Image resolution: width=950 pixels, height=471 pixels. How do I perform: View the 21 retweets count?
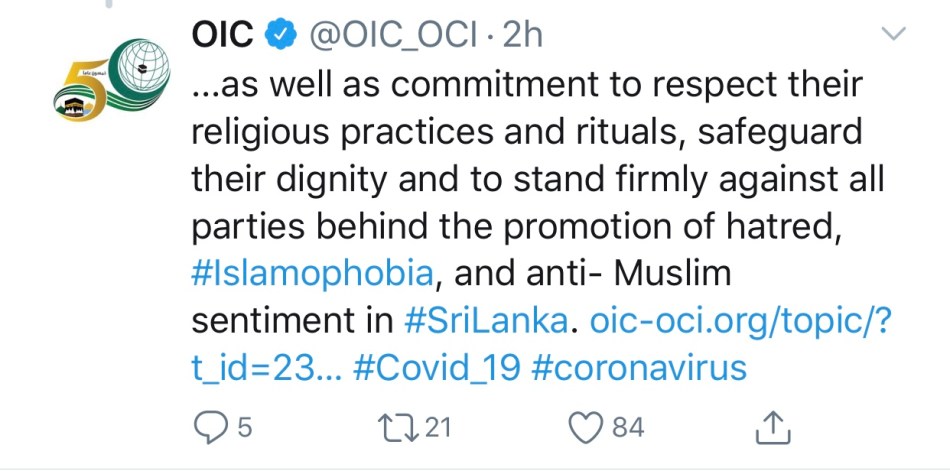click(x=439, y=428)
